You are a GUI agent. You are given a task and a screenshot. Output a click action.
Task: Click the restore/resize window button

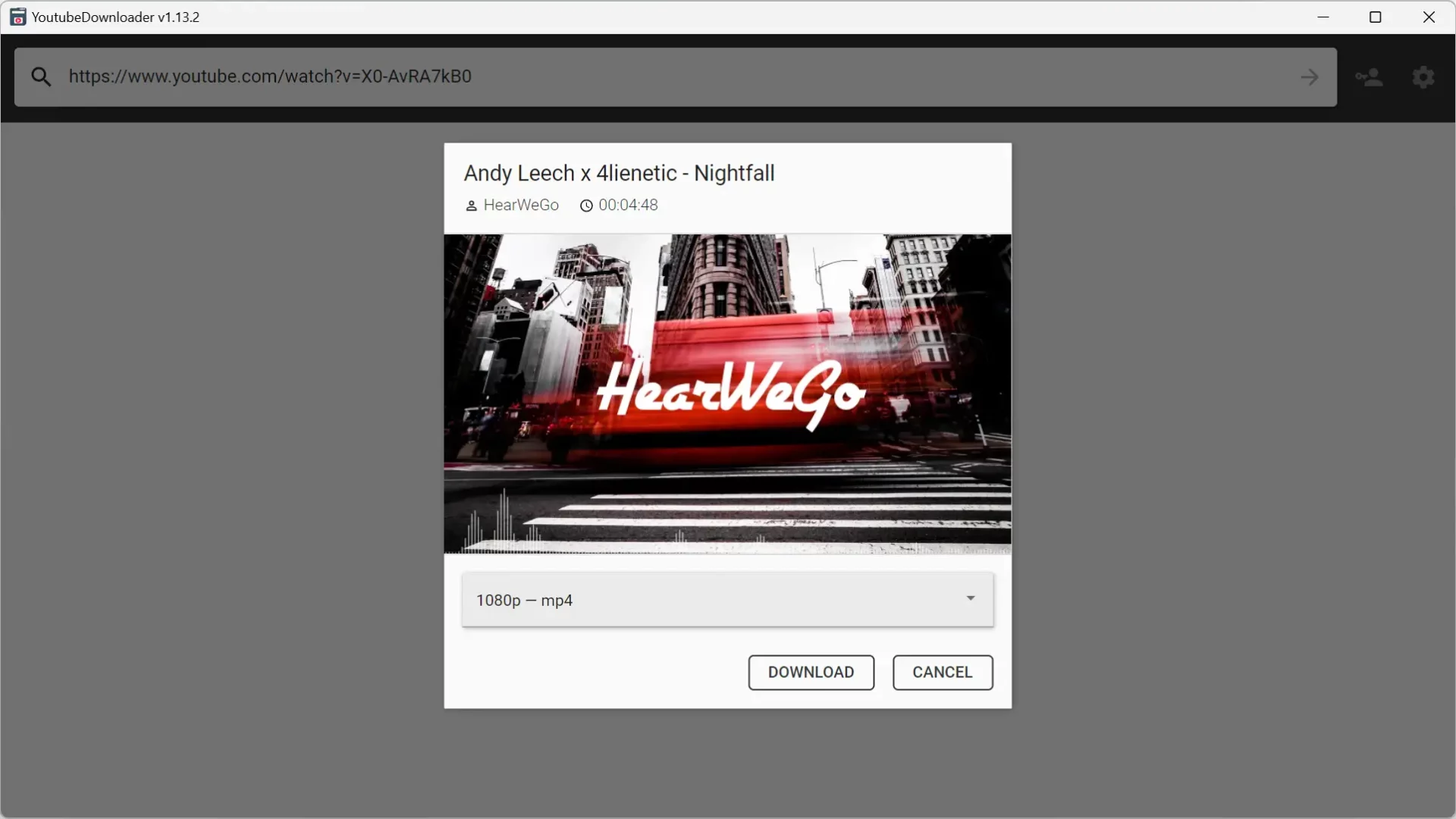[x=1375, y=16]
